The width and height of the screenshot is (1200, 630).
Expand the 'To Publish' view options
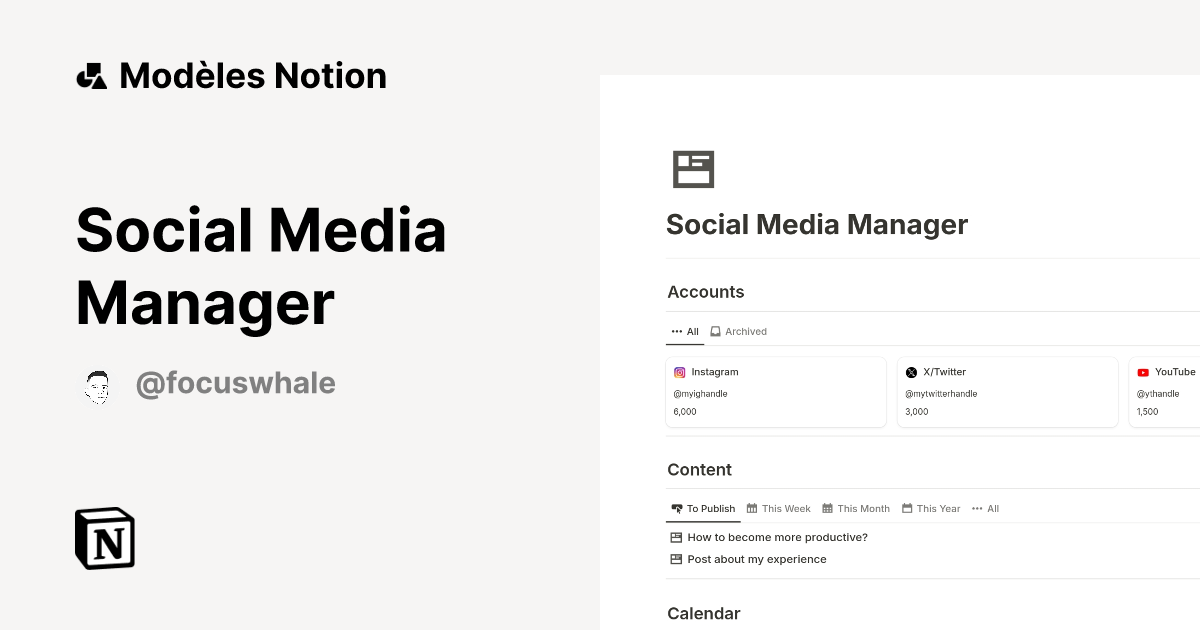coord(703,508)
